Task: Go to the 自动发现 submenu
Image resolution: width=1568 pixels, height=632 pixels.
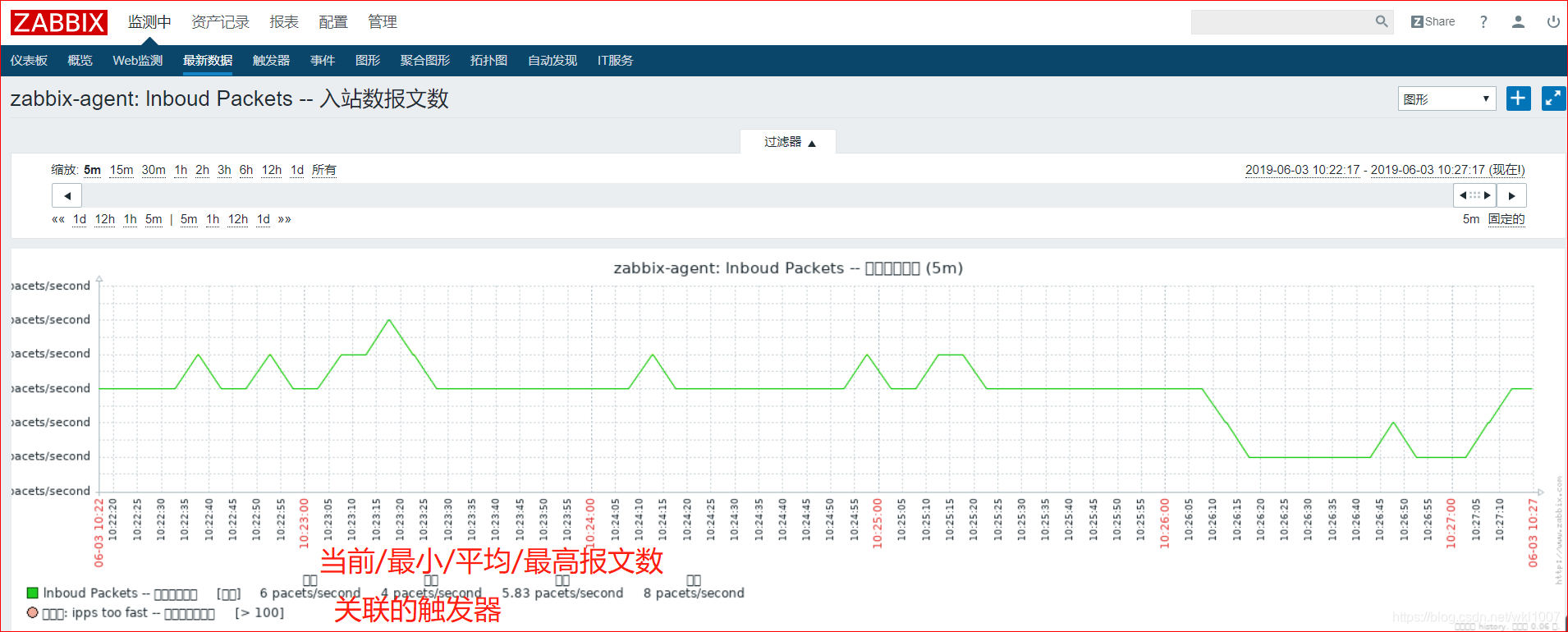Action: coord(552,61)
